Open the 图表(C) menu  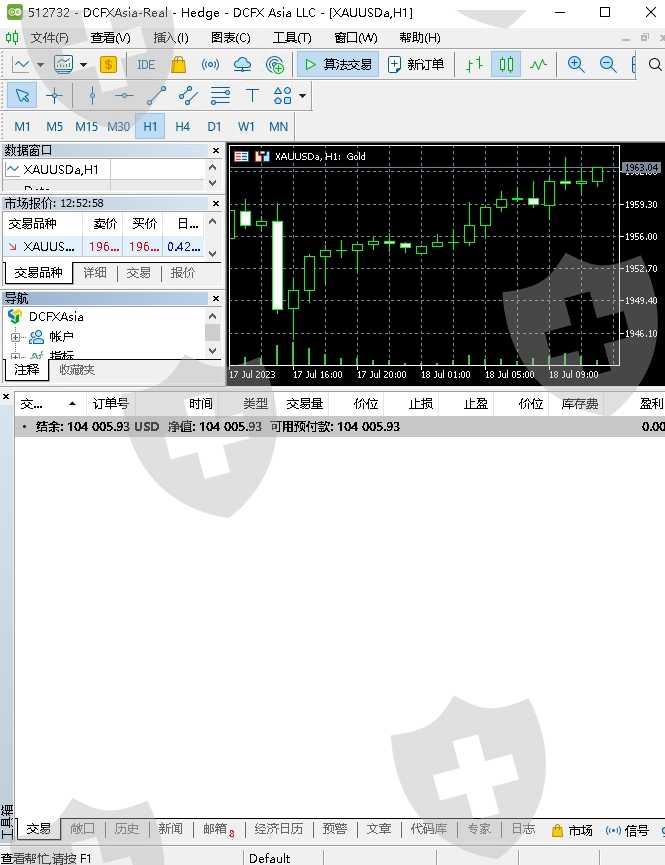230,37
